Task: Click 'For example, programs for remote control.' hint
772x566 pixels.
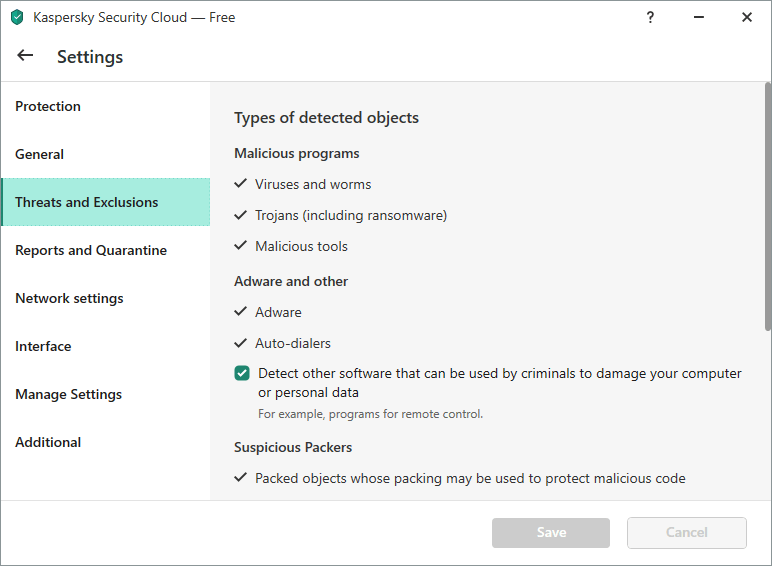Action: click(x=370, y=414)
